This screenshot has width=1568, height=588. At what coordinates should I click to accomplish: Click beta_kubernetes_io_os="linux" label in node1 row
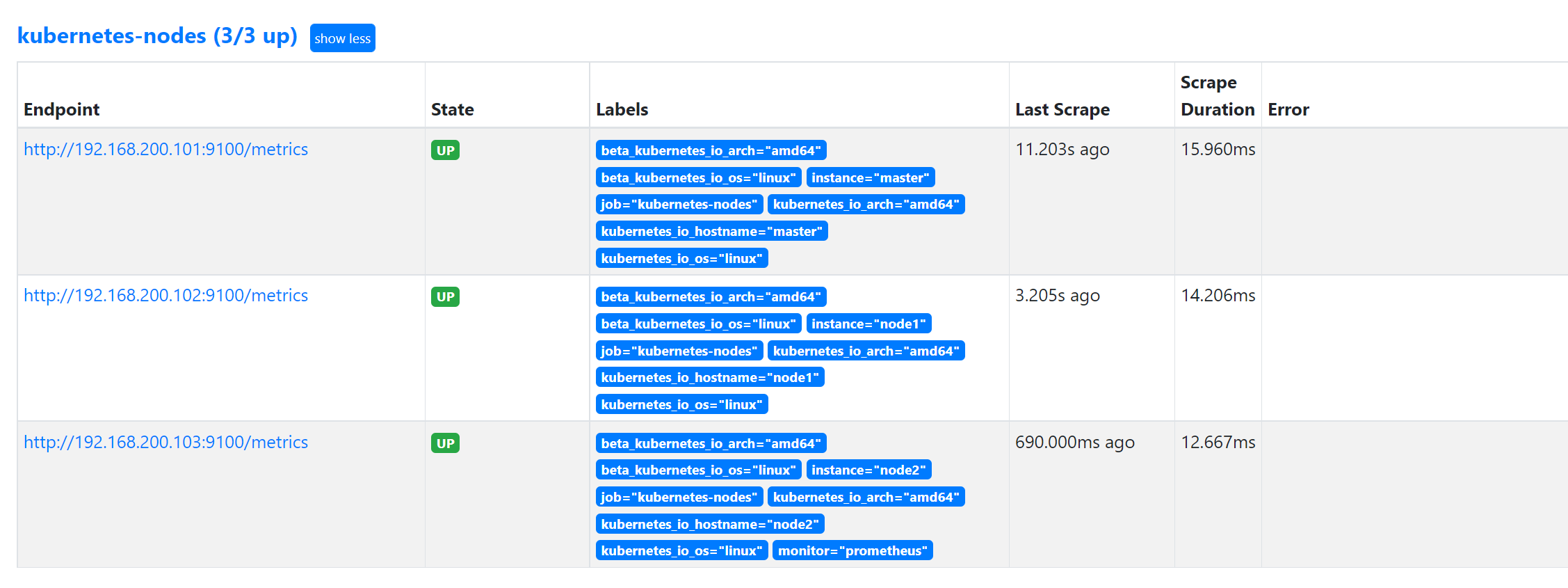[698, 324]
